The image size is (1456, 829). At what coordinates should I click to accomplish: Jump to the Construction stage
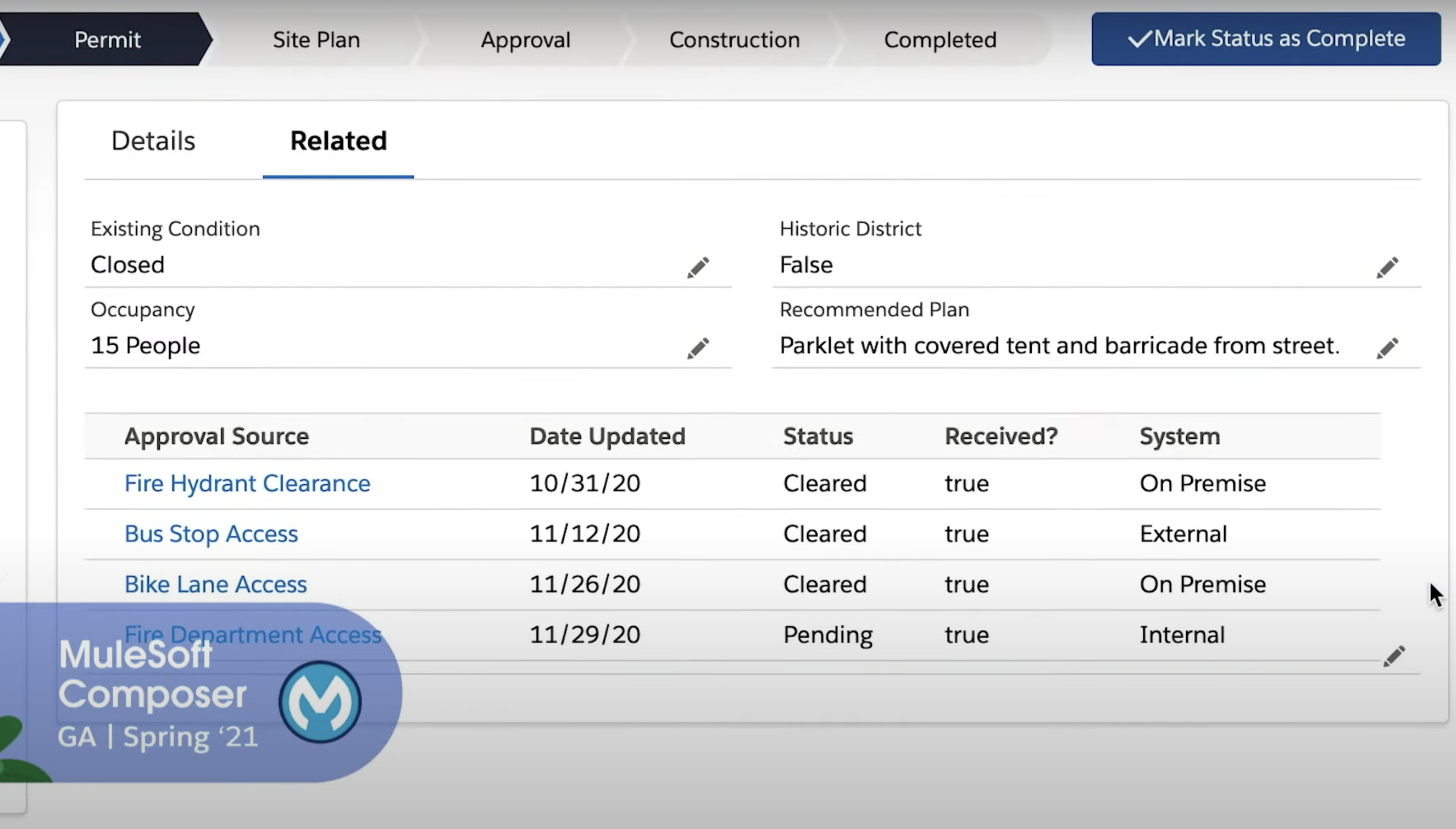[x=734, y=40]
